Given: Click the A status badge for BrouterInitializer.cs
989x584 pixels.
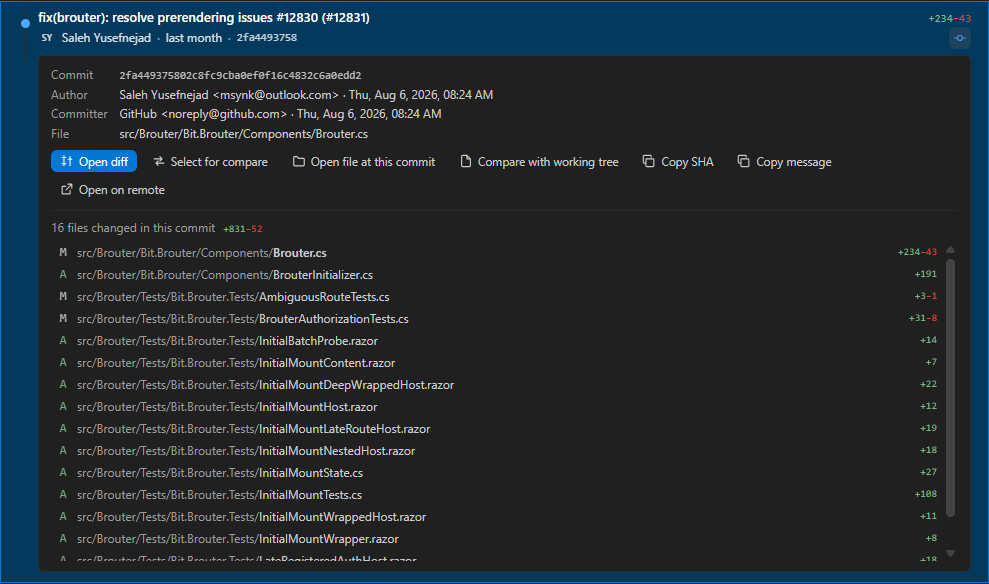Looking at the screenshot, I should point(63,274).
